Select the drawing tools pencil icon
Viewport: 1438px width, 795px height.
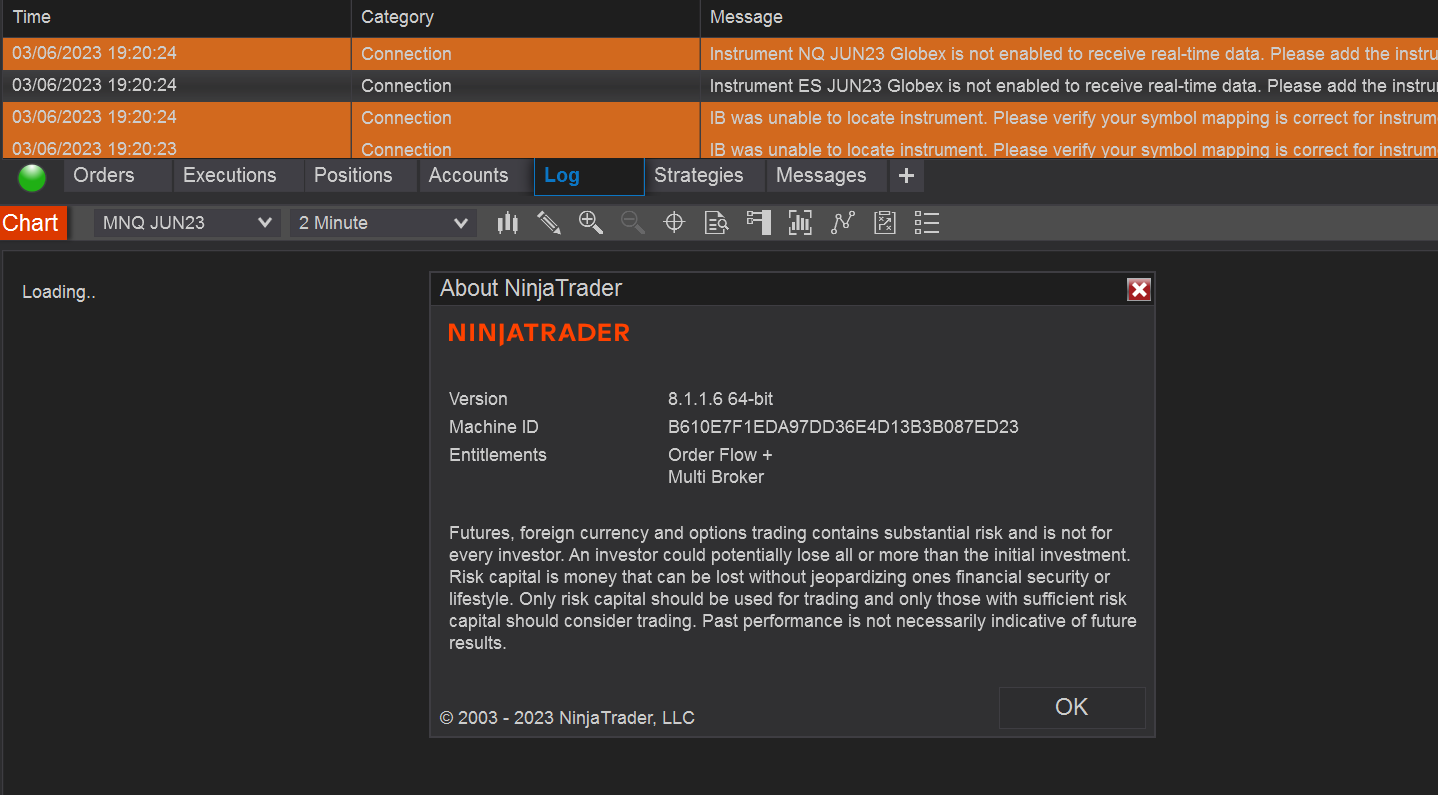pyautogui.click(x=549, y=223)
